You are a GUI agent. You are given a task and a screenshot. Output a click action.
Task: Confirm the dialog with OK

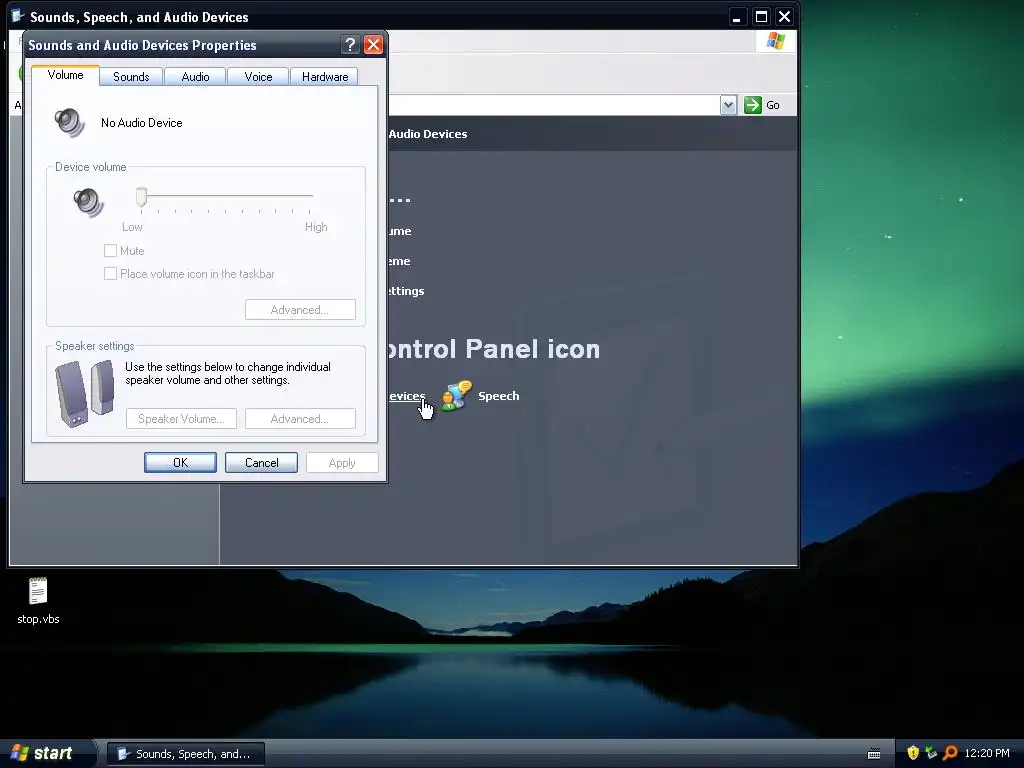[x=180, y=462]
